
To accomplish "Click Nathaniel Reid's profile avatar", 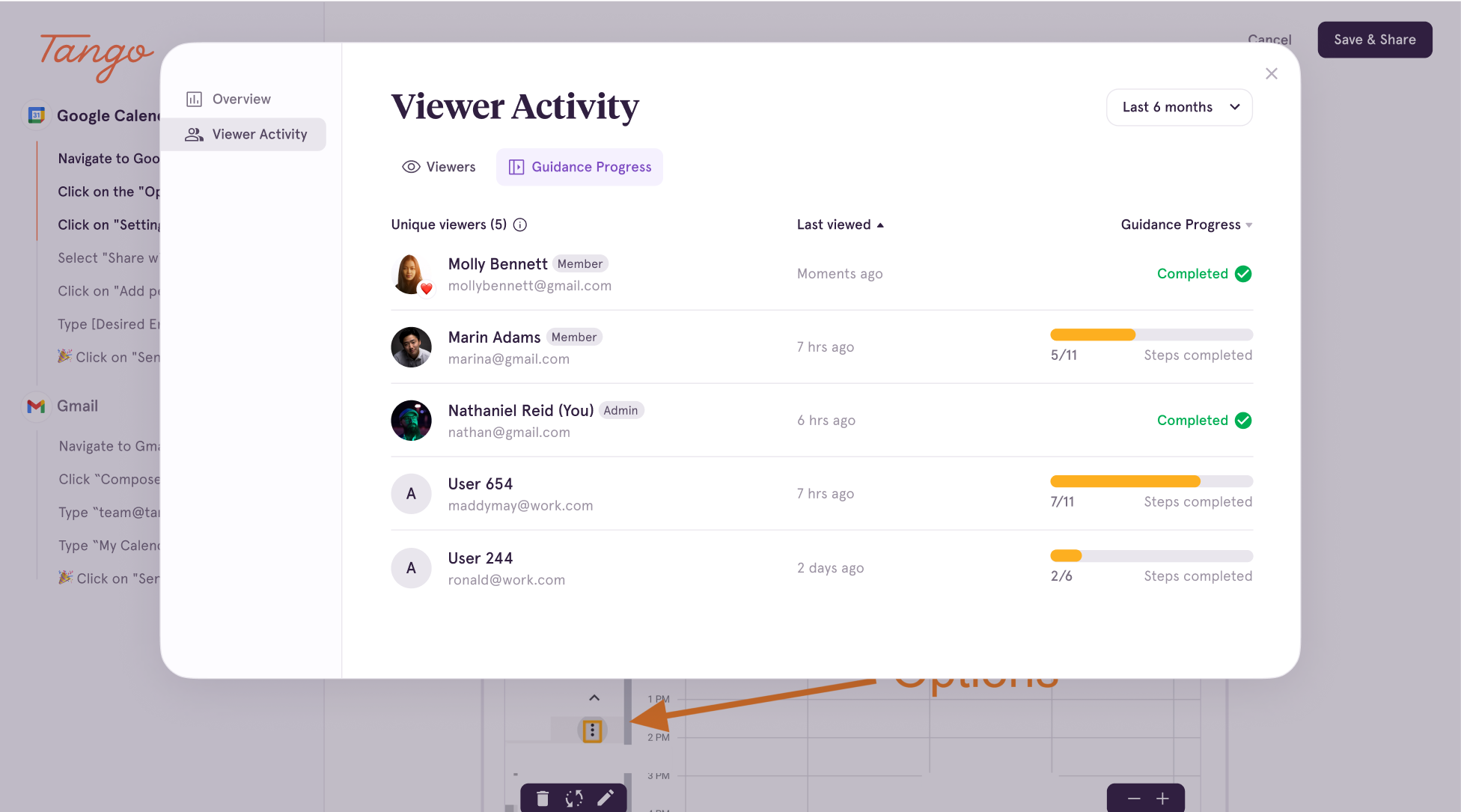I will [x=411, y=421].
